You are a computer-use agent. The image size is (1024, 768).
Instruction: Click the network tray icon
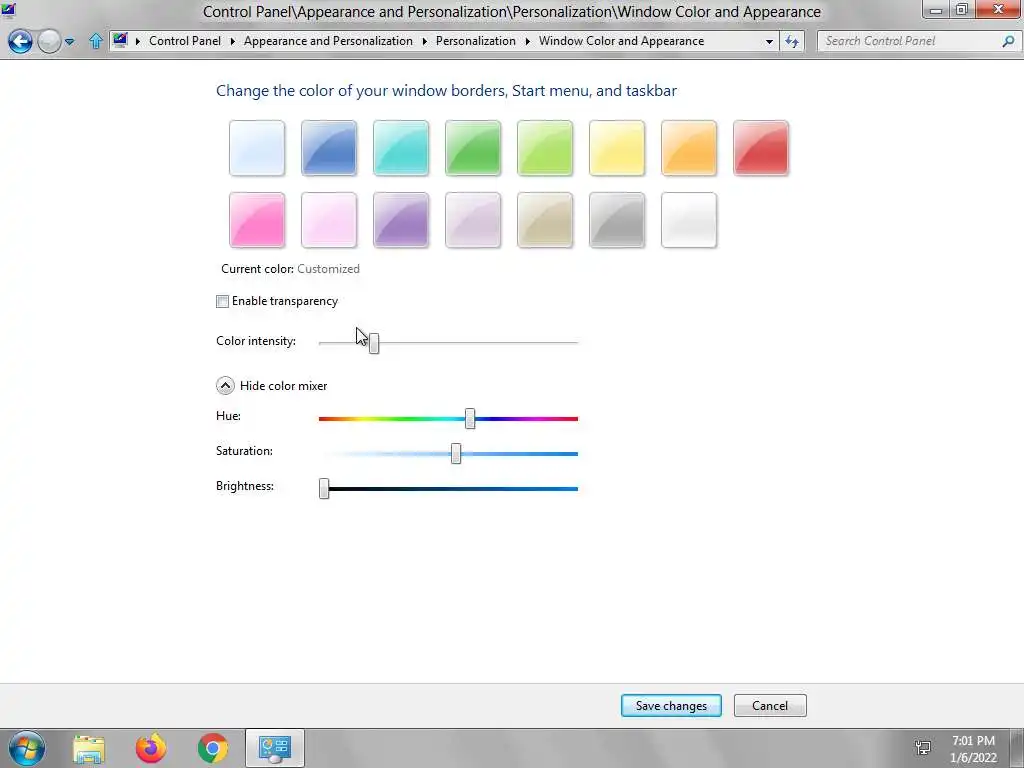[x=923, y=748]
